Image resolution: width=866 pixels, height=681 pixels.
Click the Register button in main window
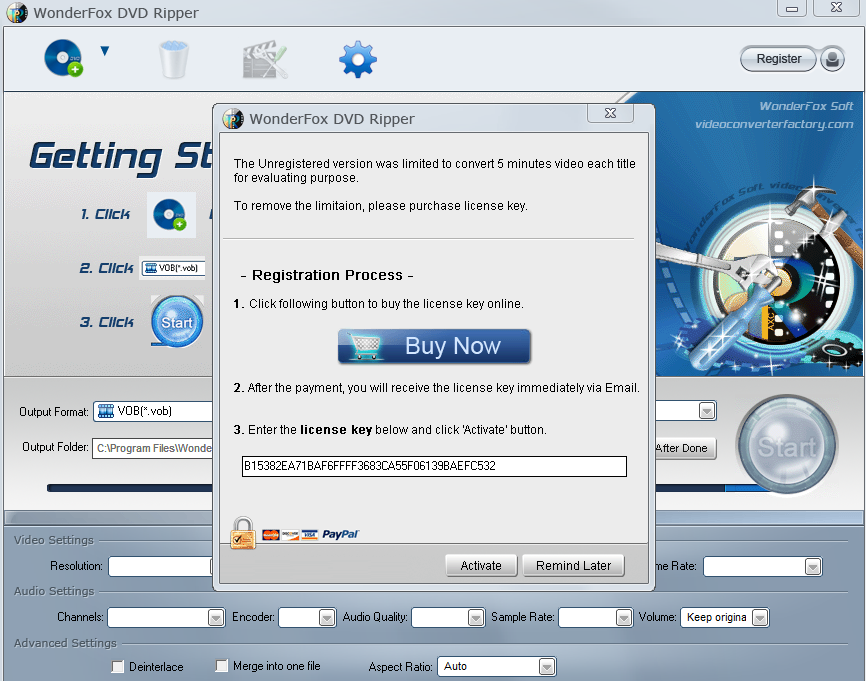pos(778,59)
